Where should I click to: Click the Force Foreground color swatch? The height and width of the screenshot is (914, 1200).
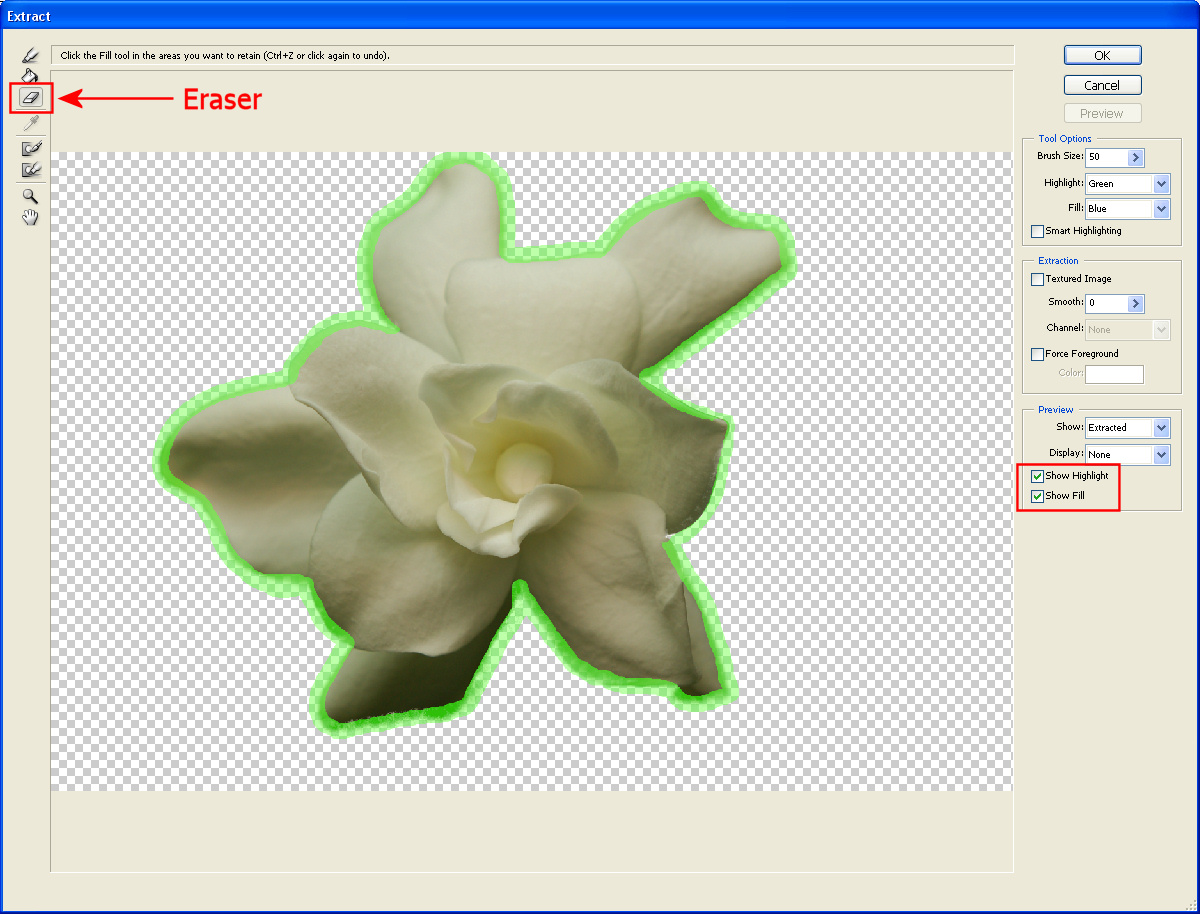[1114, 374]
